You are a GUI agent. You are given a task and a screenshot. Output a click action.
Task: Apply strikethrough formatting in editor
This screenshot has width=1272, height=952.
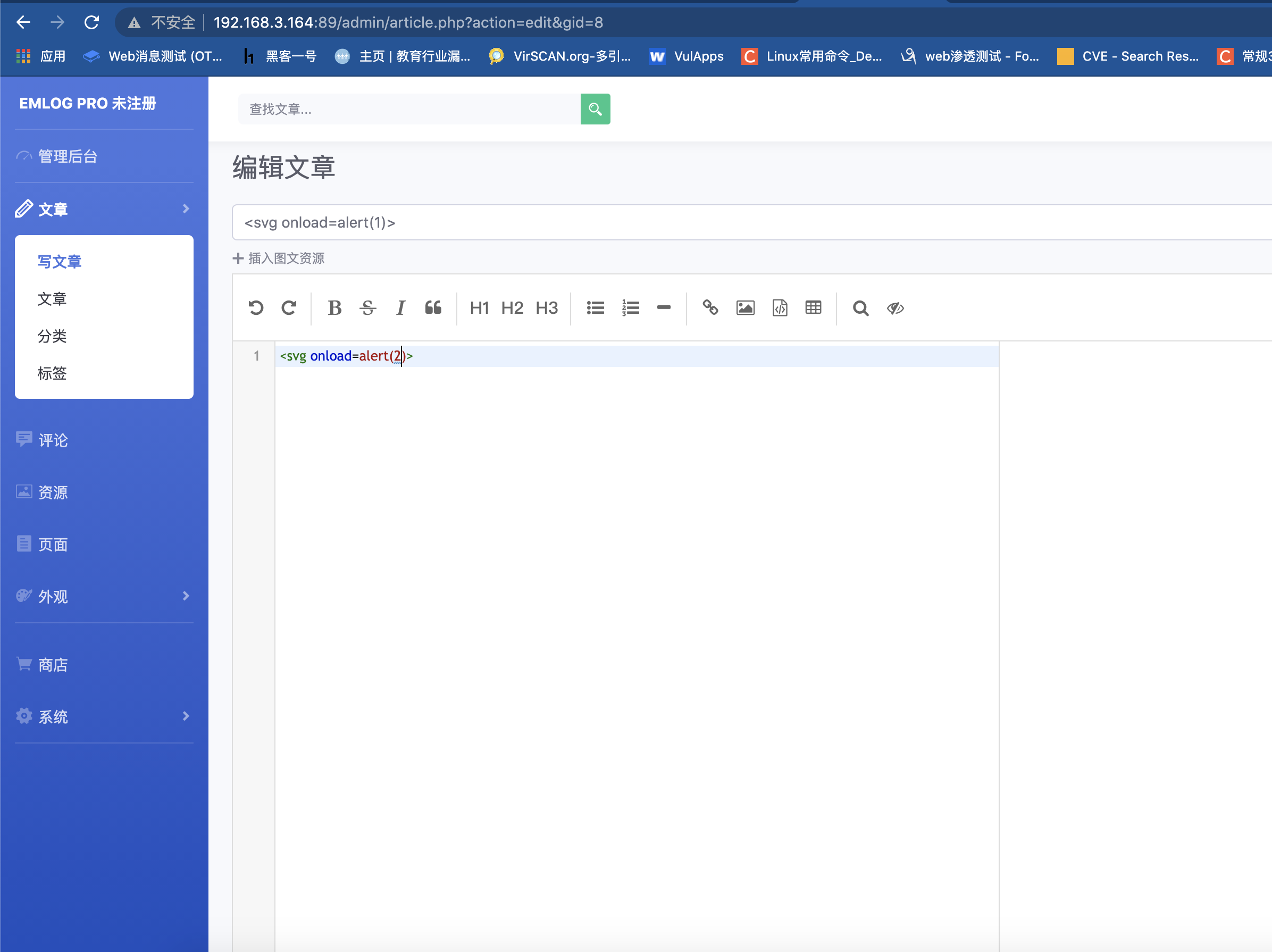click(367, 308)
